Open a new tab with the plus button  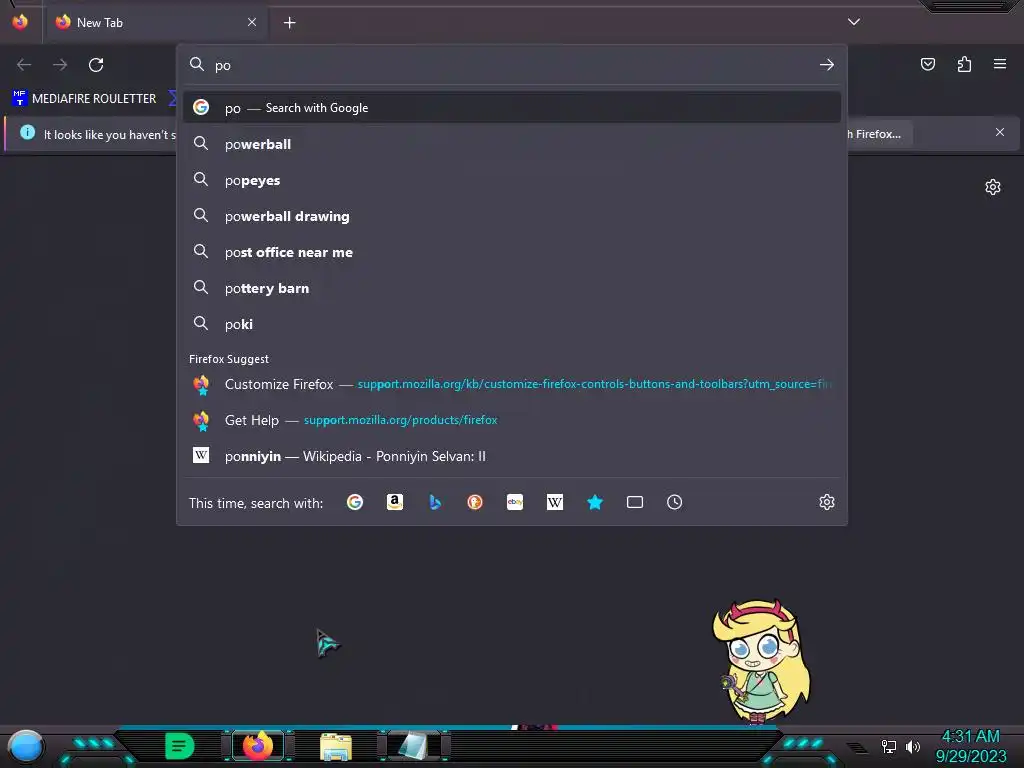[289, 23]
